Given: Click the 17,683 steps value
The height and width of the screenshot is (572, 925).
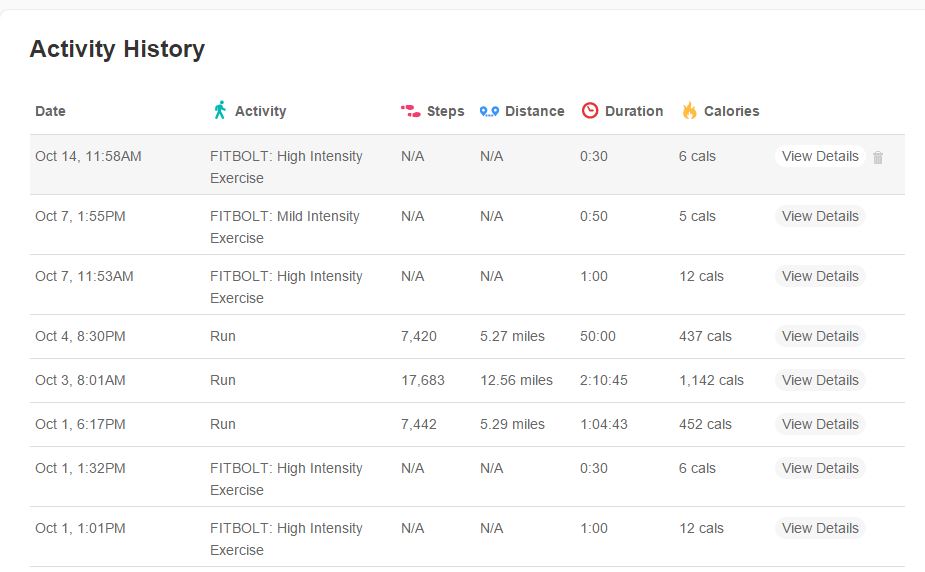Looking at the screenshot, I should (423, 380).
